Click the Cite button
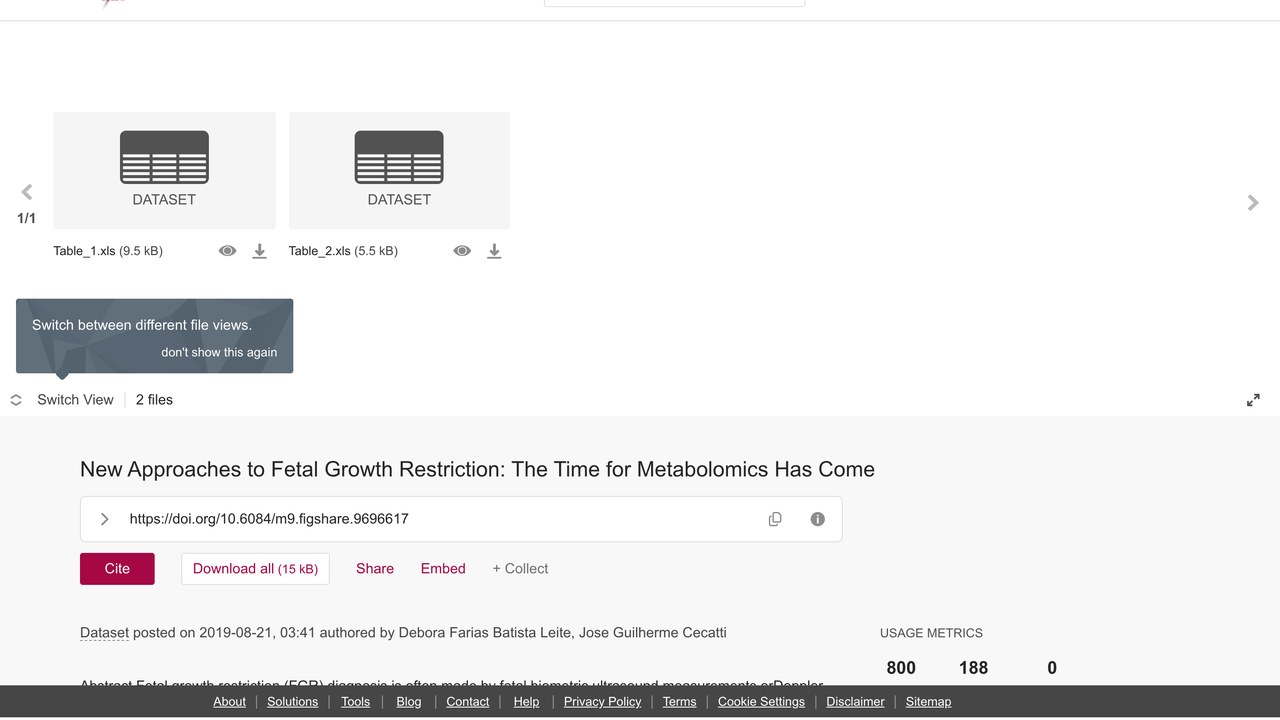 coord(117,569)
